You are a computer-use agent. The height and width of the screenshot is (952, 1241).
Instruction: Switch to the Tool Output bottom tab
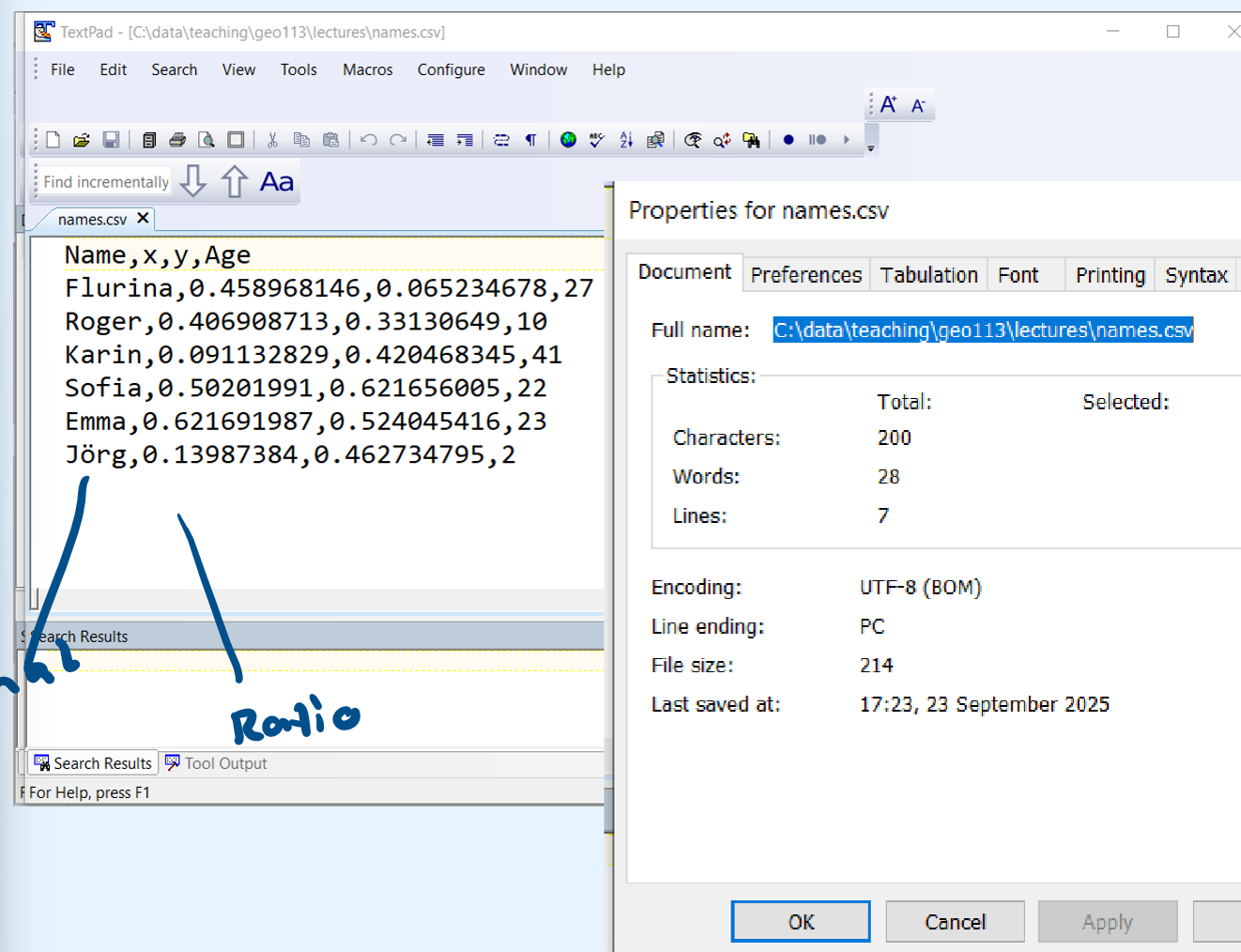coord(217,763)
